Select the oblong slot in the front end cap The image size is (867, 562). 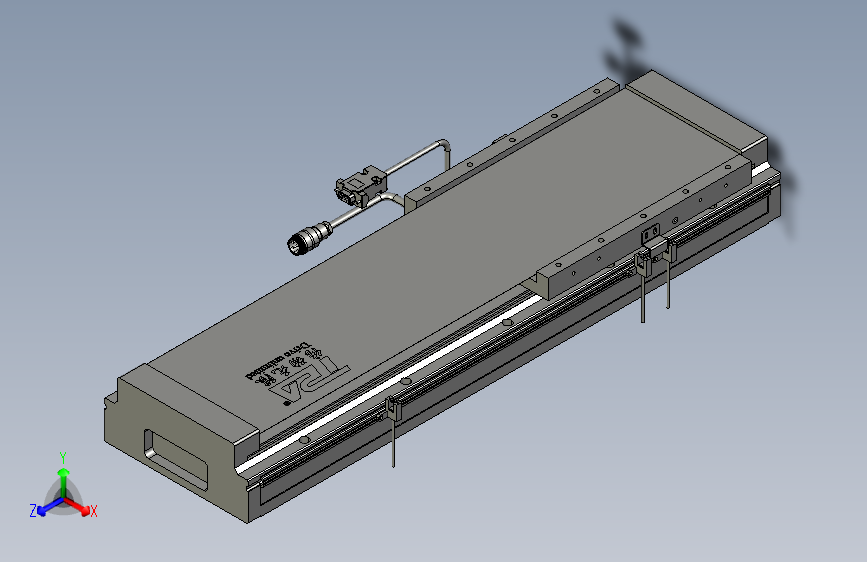click(175, 460)
